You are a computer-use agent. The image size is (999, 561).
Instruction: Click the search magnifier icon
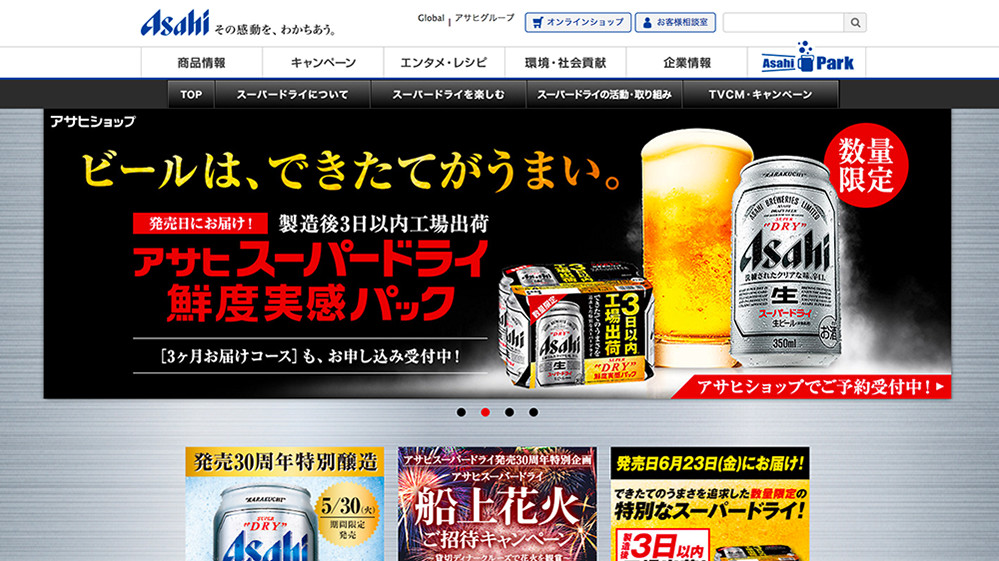pyautogui.click(x=855, y=22)
